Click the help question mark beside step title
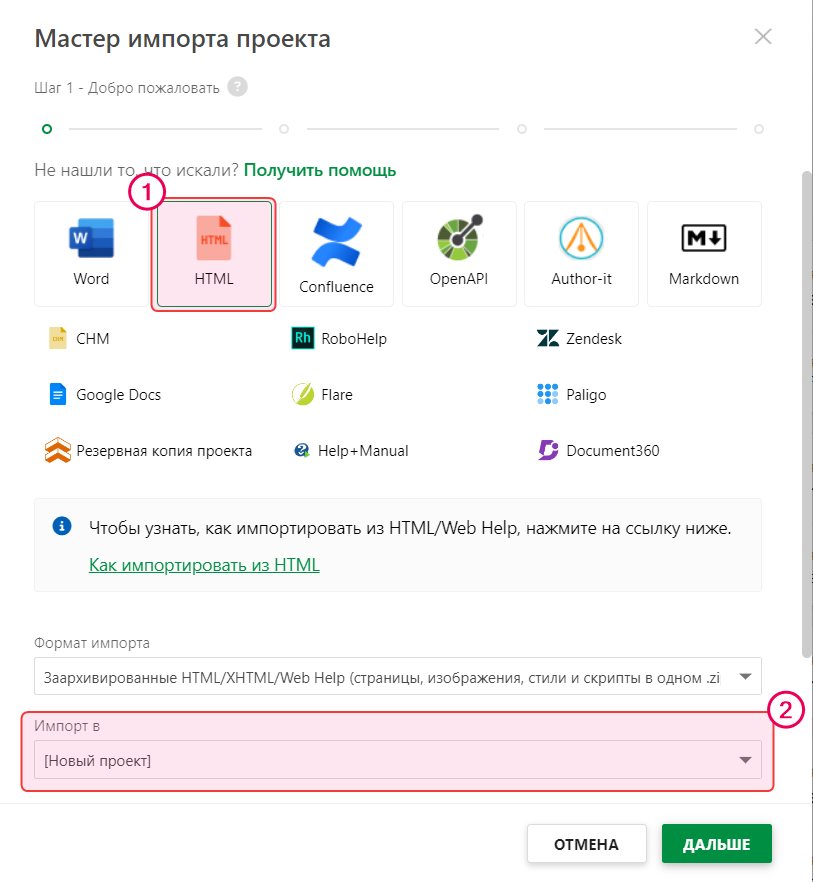 (x=237, y=87)
